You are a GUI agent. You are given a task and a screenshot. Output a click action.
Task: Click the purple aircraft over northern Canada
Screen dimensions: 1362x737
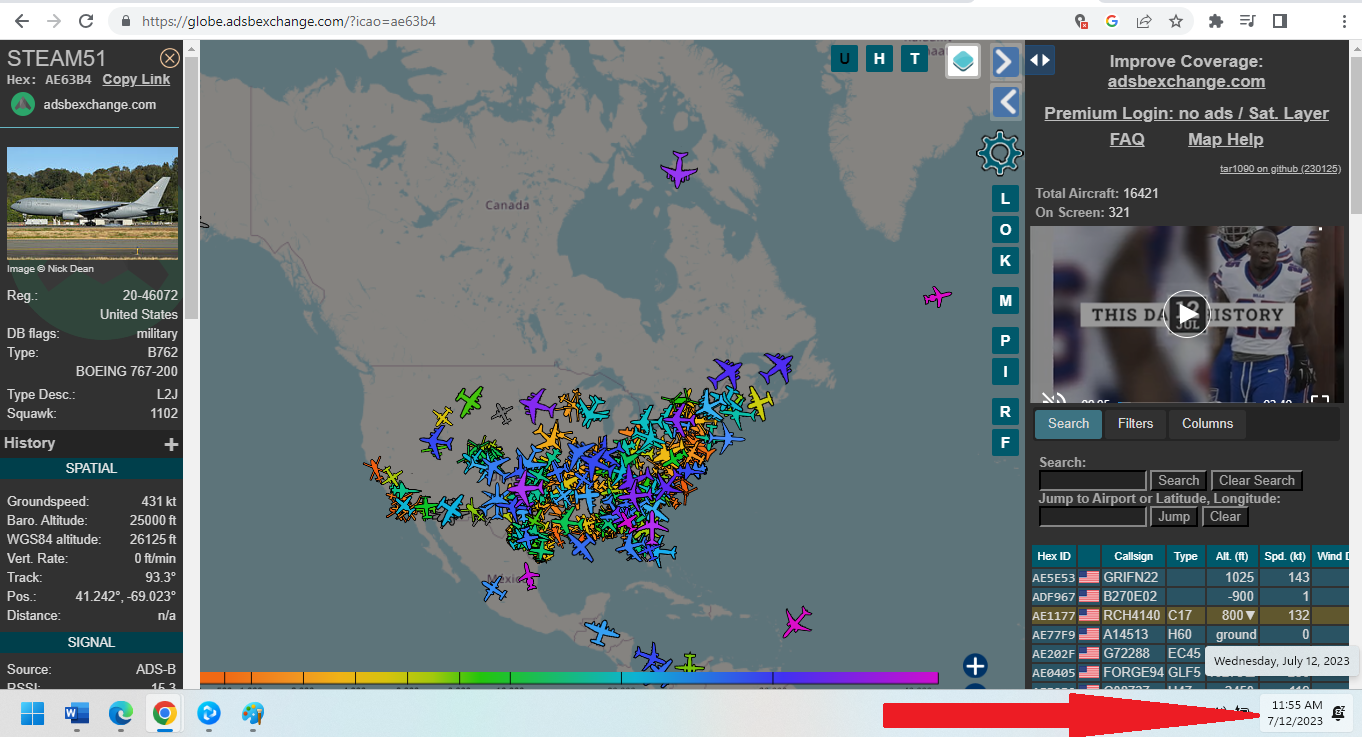coord(678,169)
